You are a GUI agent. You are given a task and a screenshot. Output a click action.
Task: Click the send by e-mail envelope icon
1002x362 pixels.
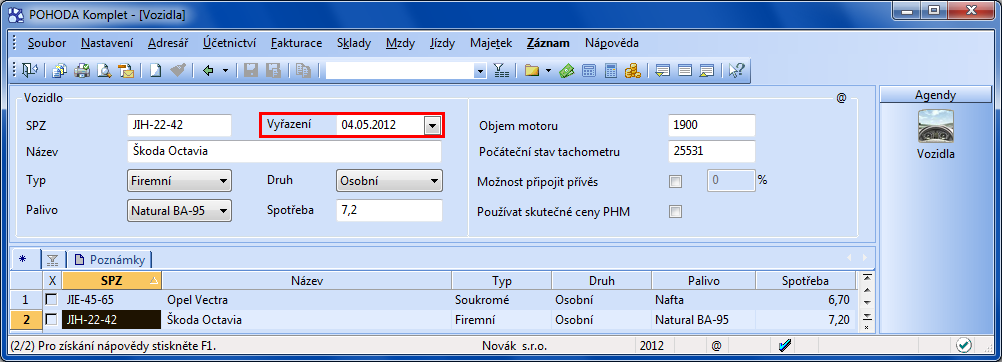point(127,70)
